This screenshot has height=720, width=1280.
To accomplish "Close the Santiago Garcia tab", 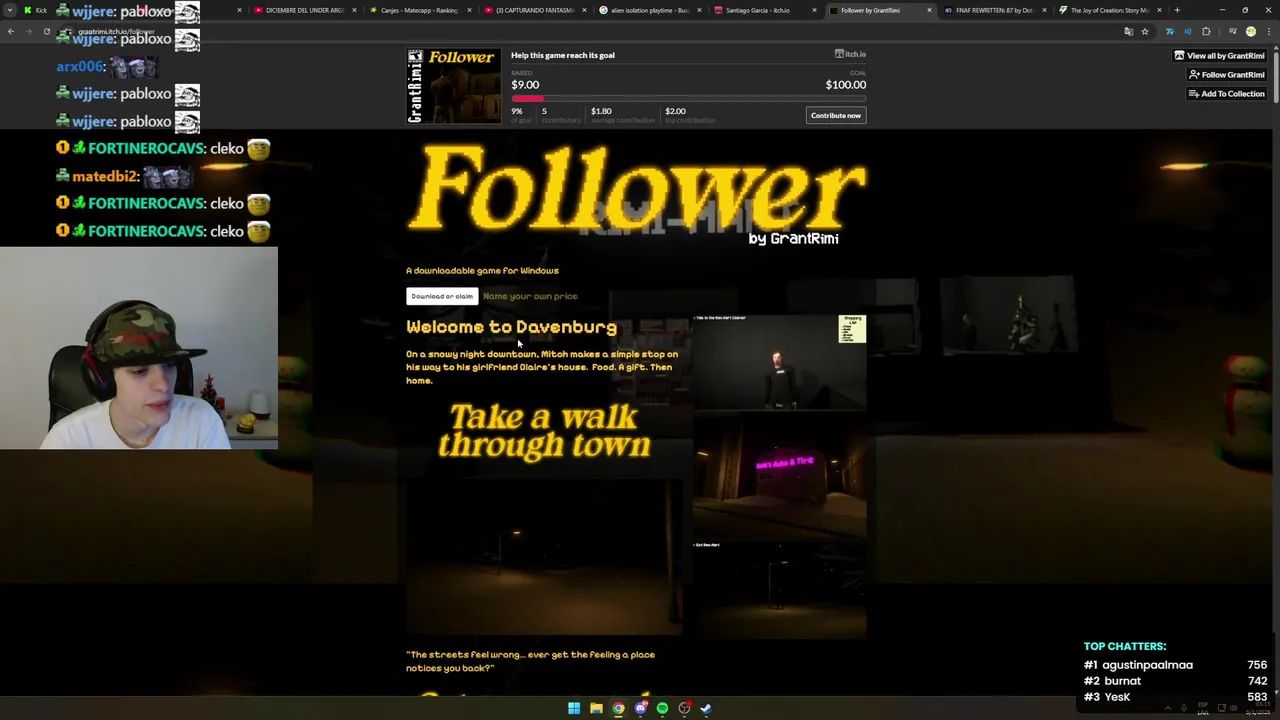I will click(x=814, y=10).
